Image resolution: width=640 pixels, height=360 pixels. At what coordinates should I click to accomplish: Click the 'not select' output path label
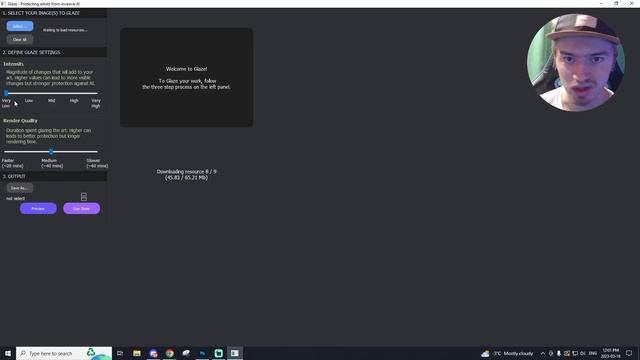click(x=16, y=198)
